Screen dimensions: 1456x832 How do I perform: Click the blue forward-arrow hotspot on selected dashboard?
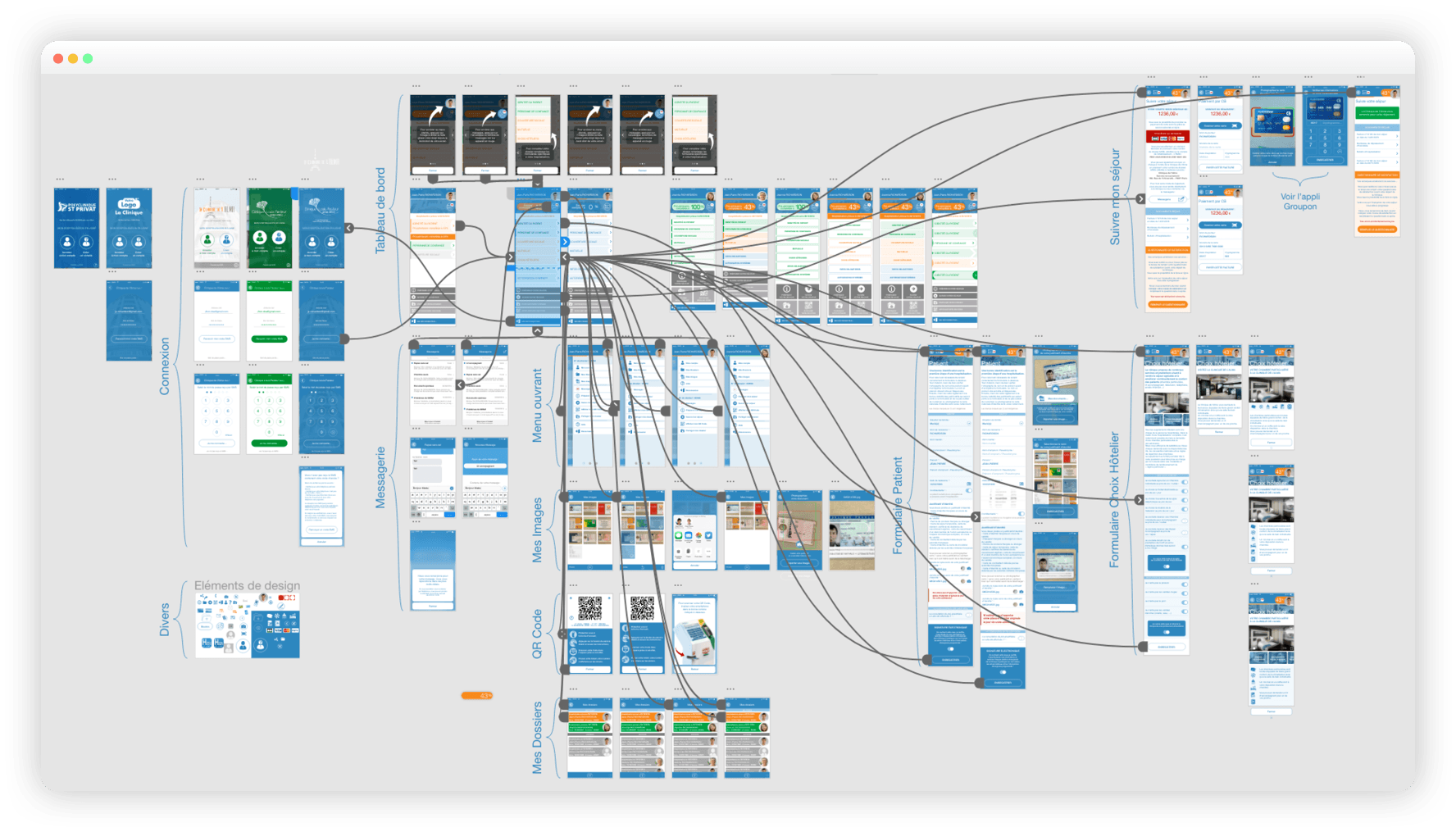(x=565, y=242)
